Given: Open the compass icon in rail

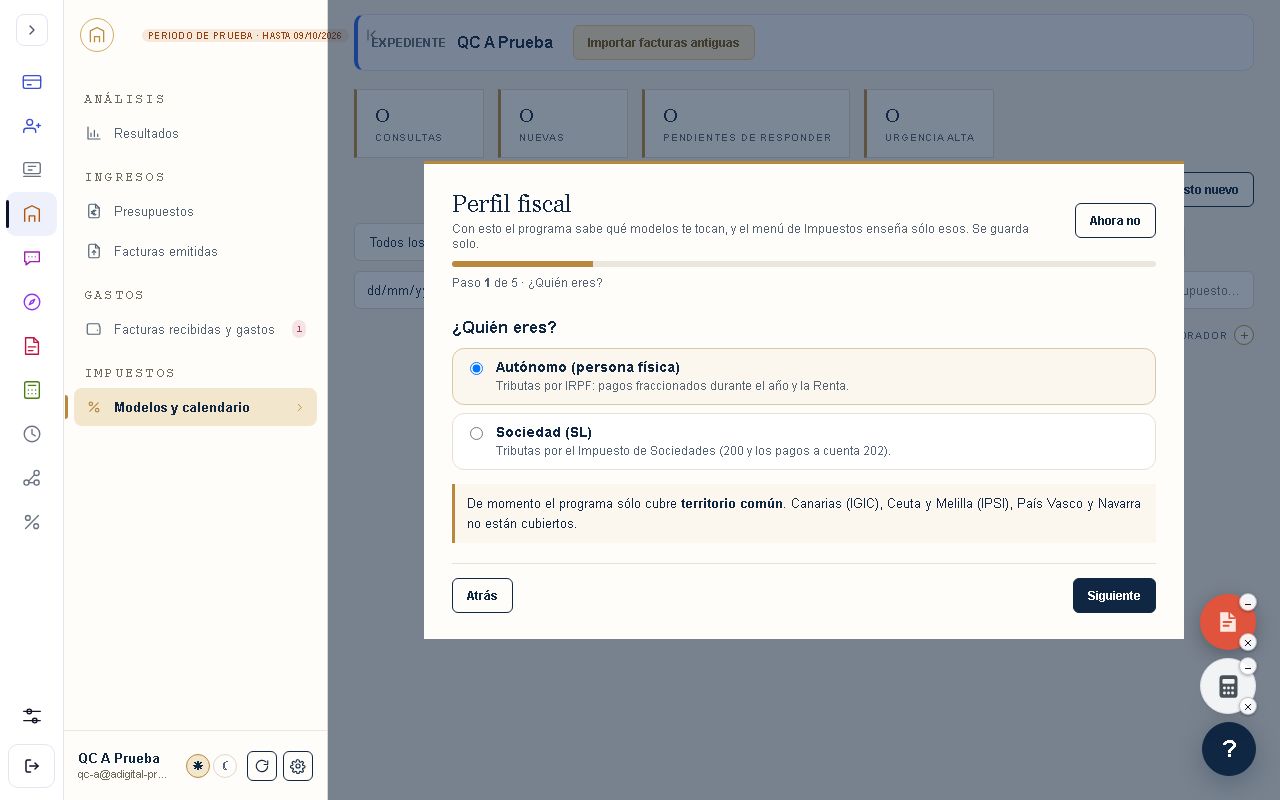Looking at the screenshot, I should point(32,302).
